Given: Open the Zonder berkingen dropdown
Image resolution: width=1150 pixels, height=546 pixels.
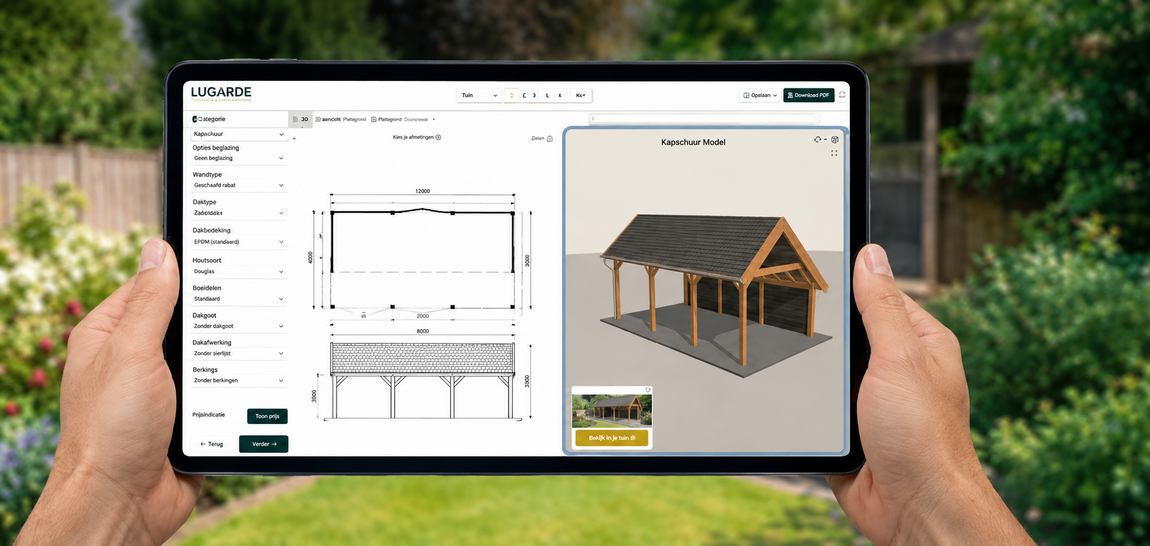Looking at the screenshot, I should [x=238, y=381].
